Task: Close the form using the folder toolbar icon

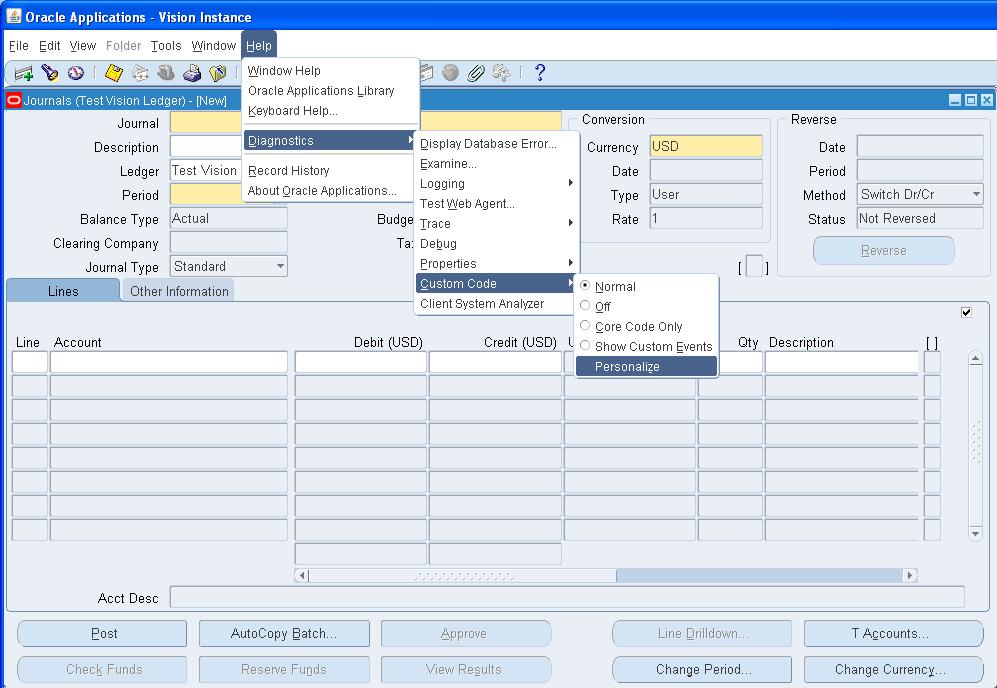Action: coord(218,72)
